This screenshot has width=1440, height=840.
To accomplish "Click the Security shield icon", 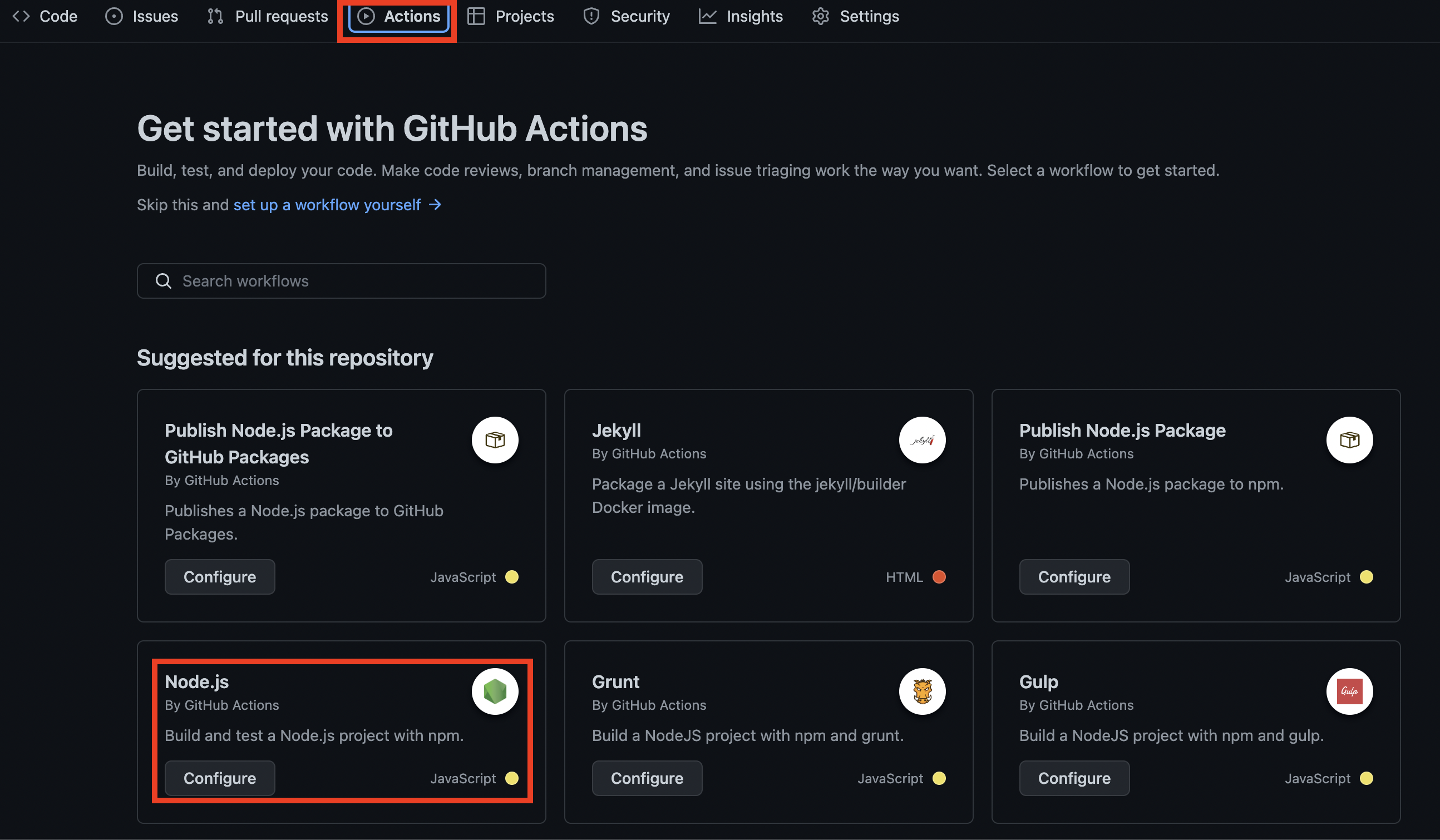I will [591, 16].
